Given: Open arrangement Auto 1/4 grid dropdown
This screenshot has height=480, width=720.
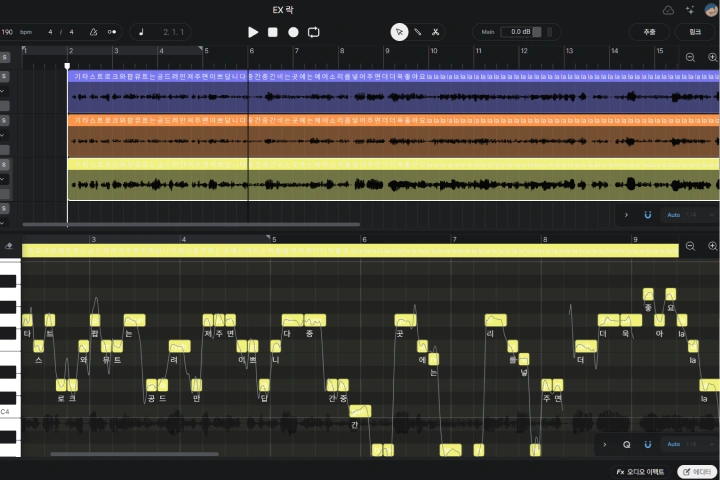Looking at the screenshot, I should coord(688,215).
